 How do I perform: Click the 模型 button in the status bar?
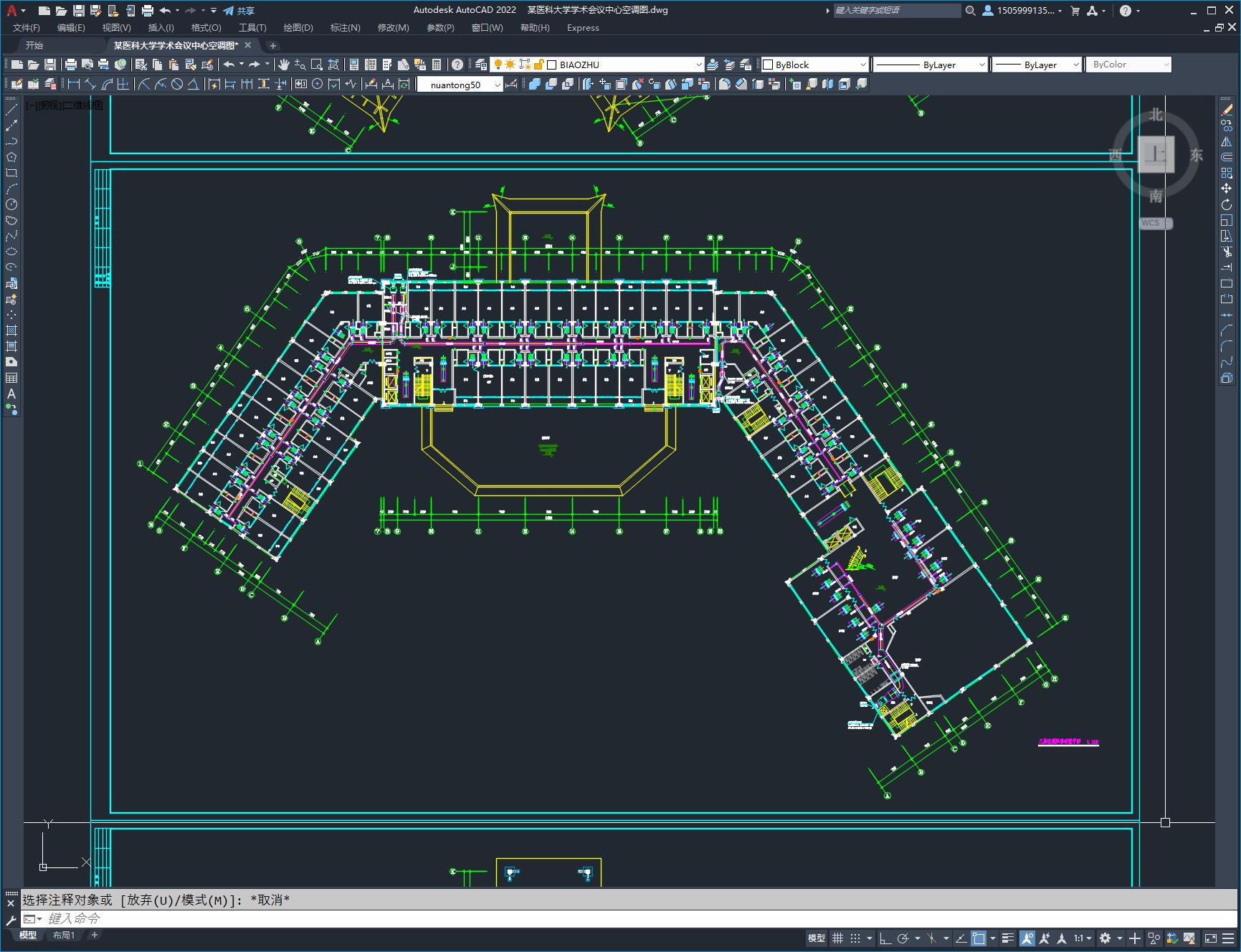[x=816, y=938]
